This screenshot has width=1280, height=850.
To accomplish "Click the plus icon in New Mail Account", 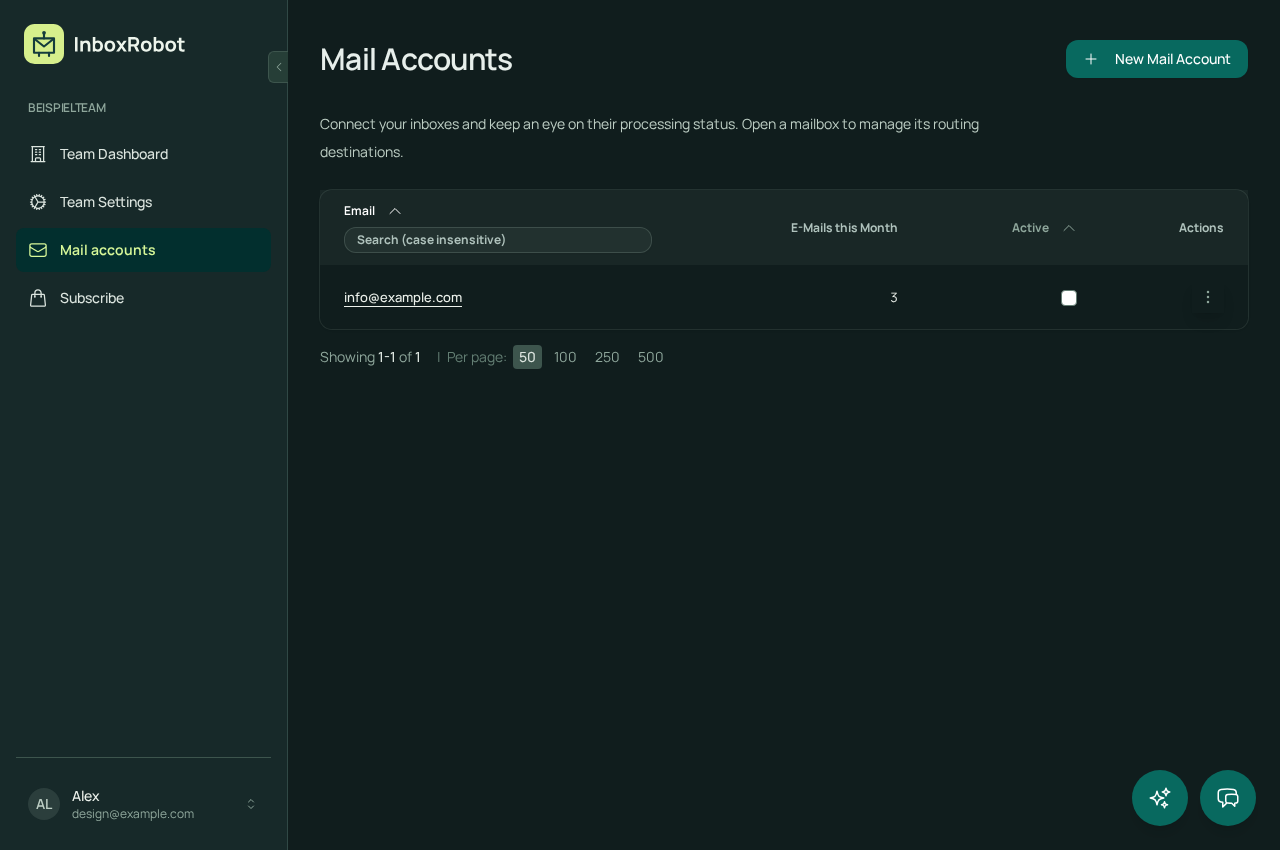I will [1091, 59].
